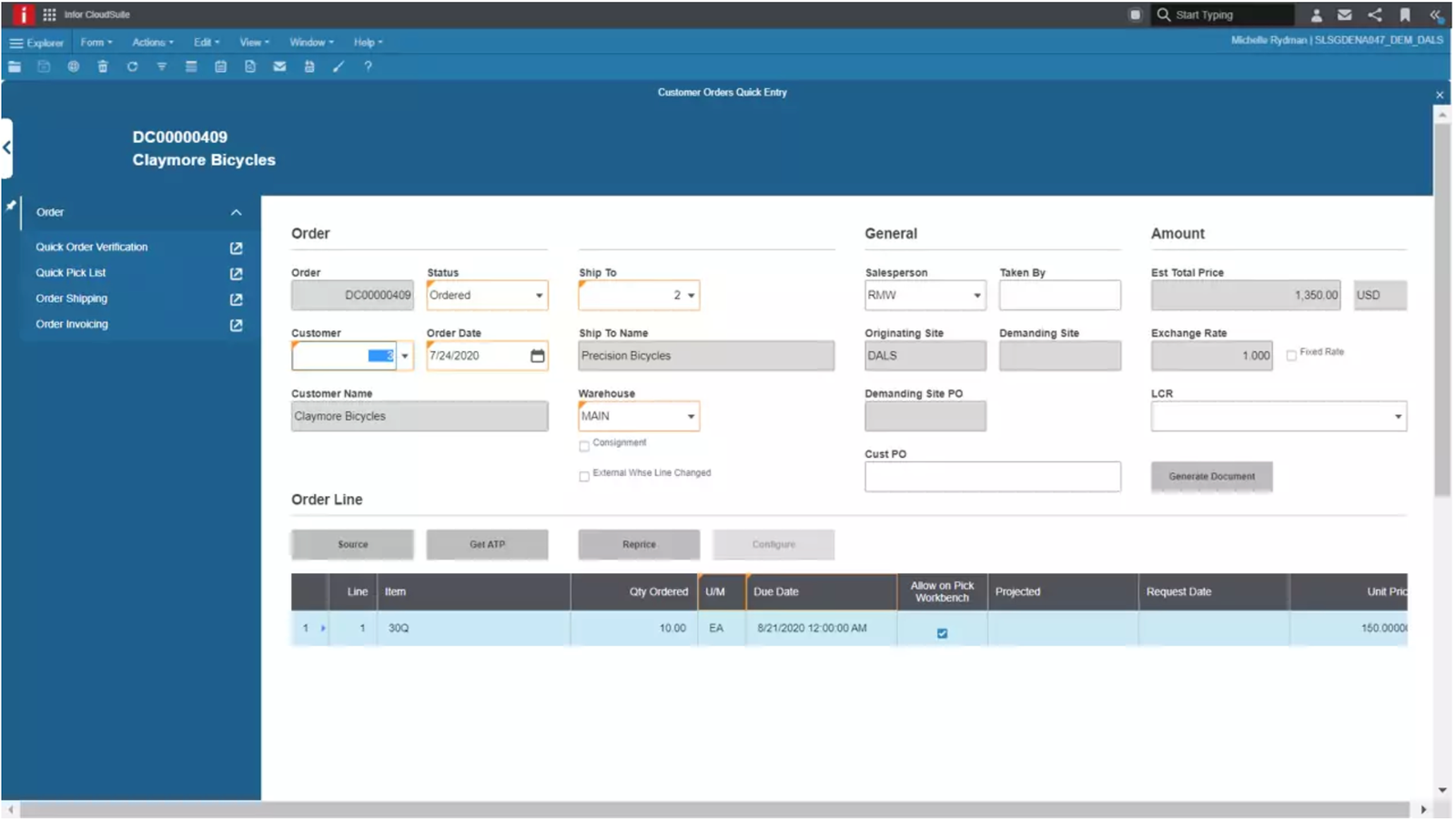Click the list rows toolbar icon
Image resolution: width=1456 pixels, height=819 pixels.
point(191,66)
